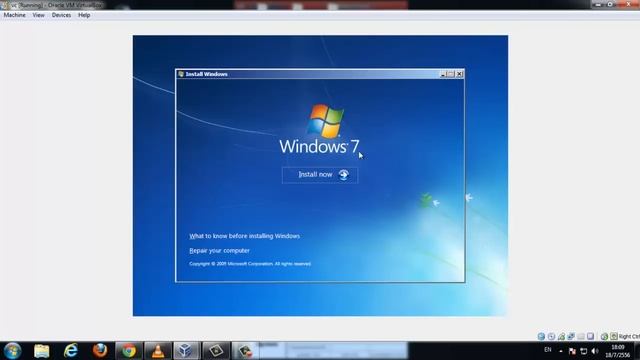640x360 pixels.
Task: Click the network adapters status icon
Action: click(x=571, y=336)
